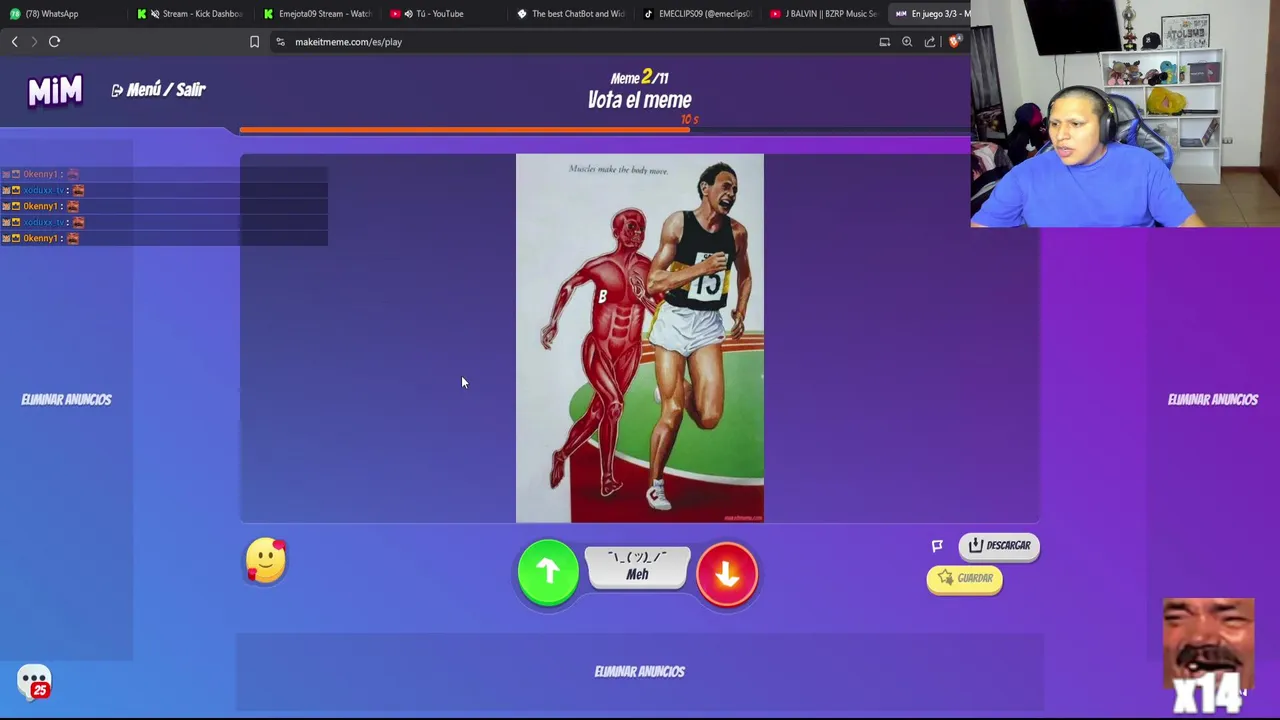Switch to En juego 3/3 tab
The image size is (1280, 720).
coord(932,14)
